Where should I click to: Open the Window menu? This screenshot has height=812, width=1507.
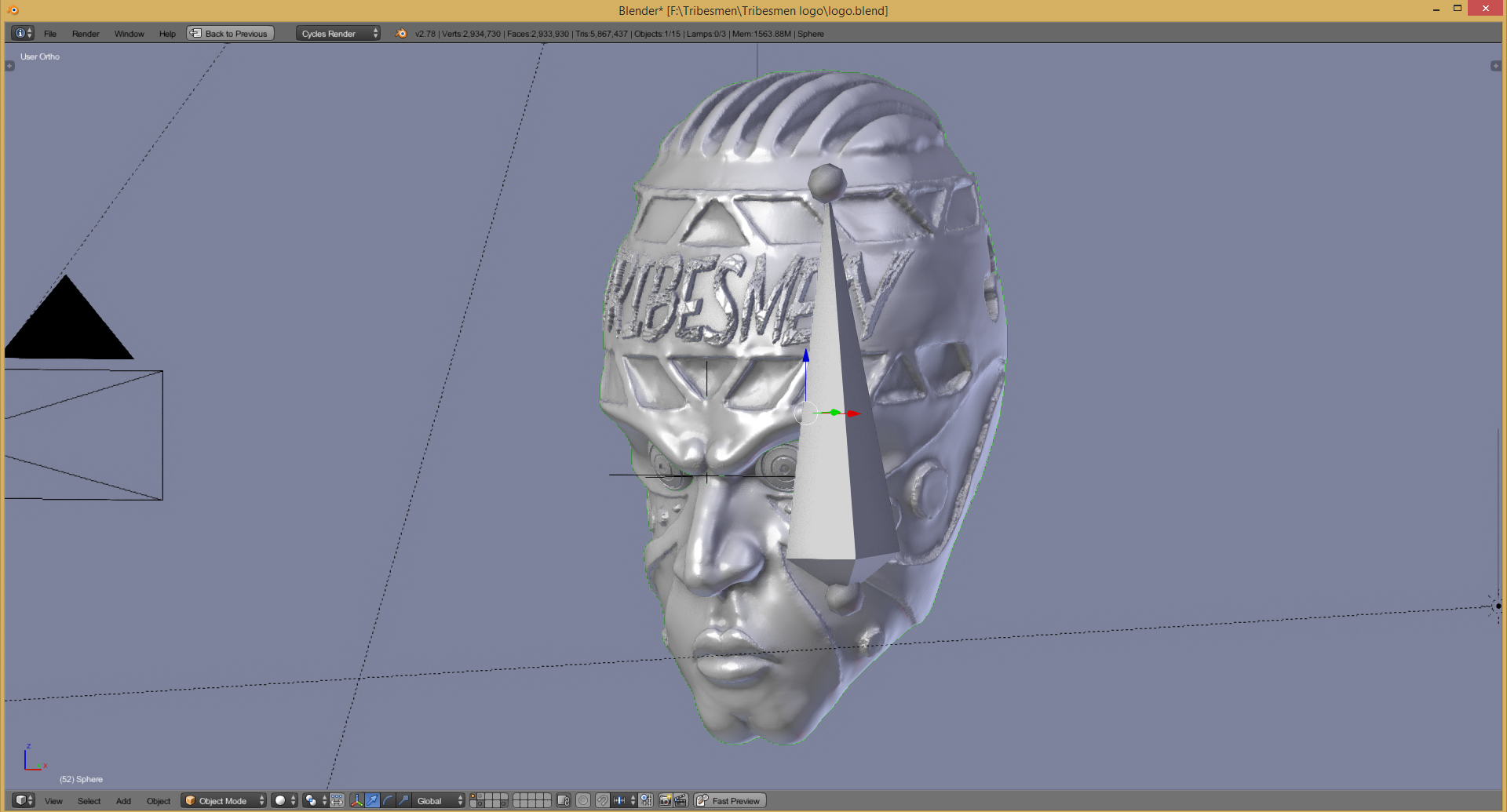click(130, 34)
